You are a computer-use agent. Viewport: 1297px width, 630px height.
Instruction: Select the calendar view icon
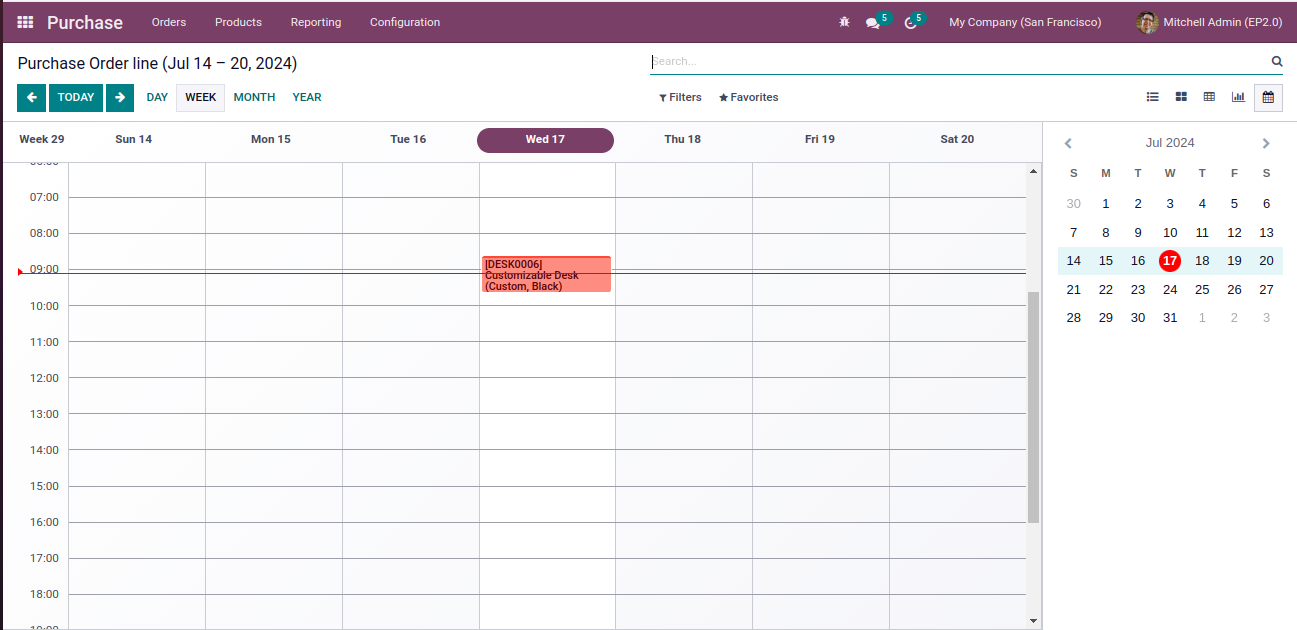[1268, 97]
